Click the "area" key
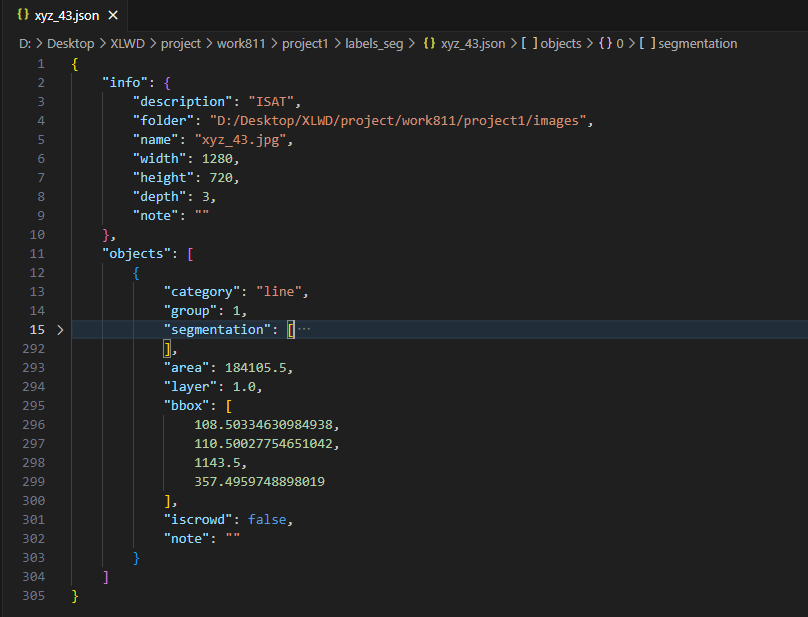 187,368
